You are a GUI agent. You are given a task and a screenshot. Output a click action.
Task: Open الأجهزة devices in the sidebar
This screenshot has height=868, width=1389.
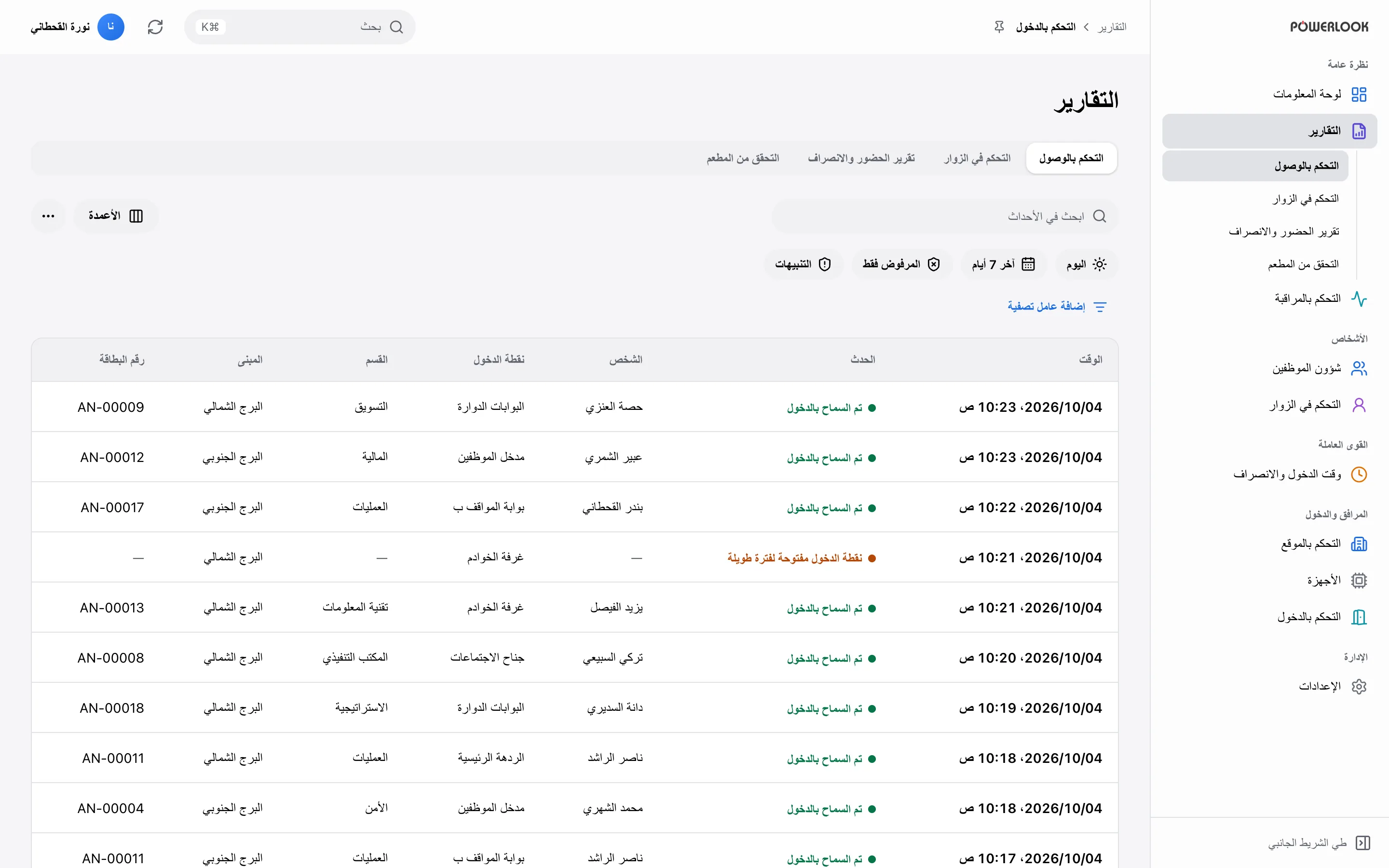tap(1269, 581)
